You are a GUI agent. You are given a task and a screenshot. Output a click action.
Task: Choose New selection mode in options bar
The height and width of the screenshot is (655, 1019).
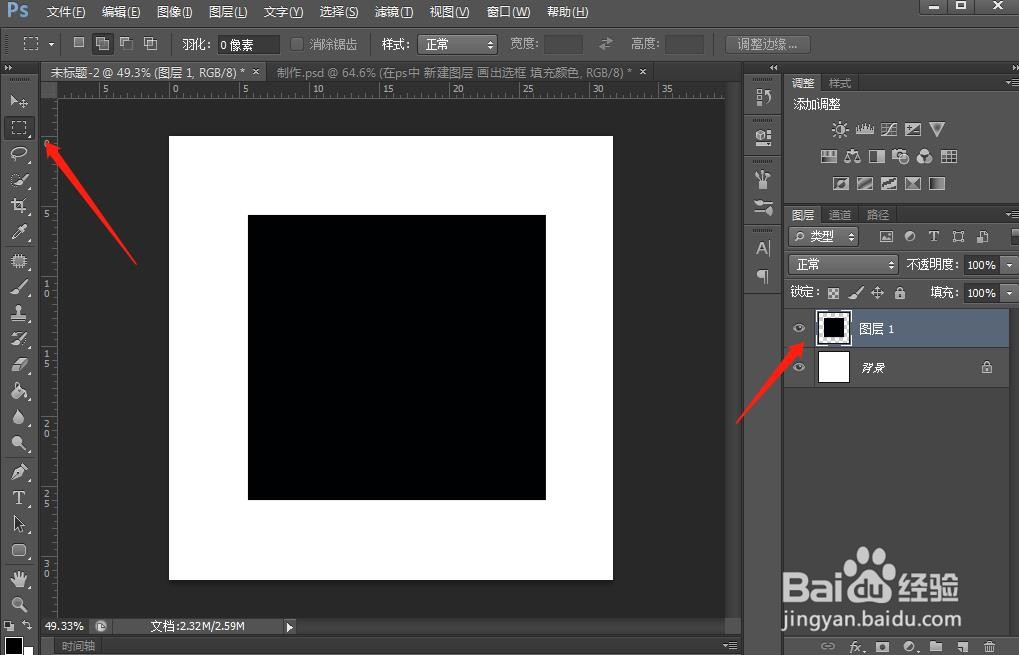[x=79, y=43]
